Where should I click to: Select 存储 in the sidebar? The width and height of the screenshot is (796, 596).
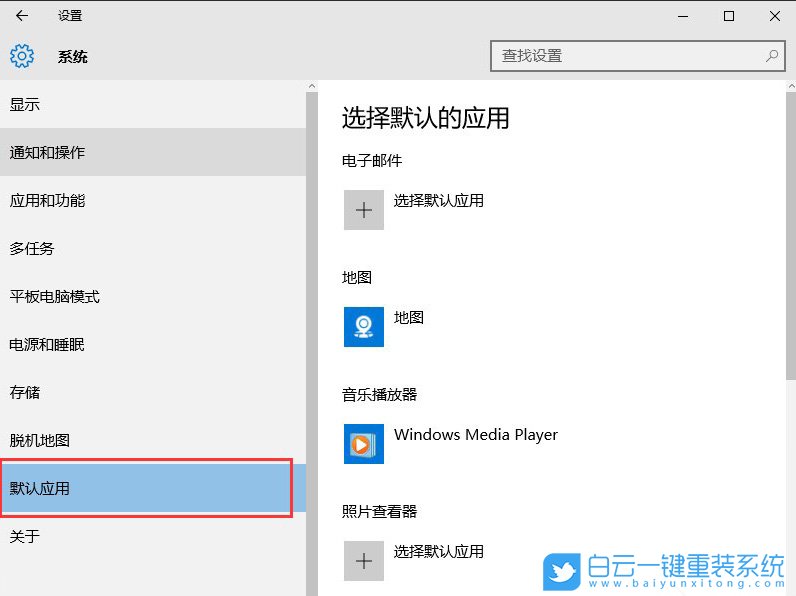click(153, 392)
